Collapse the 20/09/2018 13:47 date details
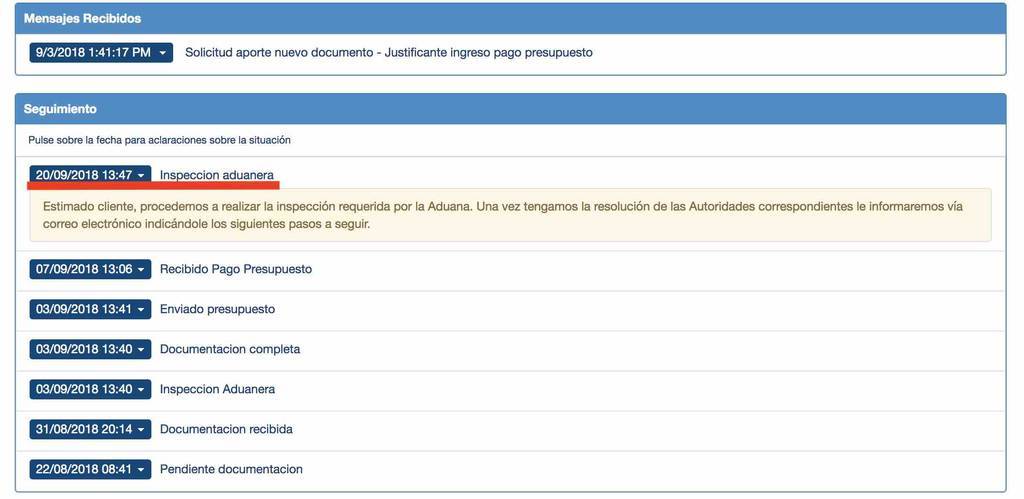 [90, 175]
